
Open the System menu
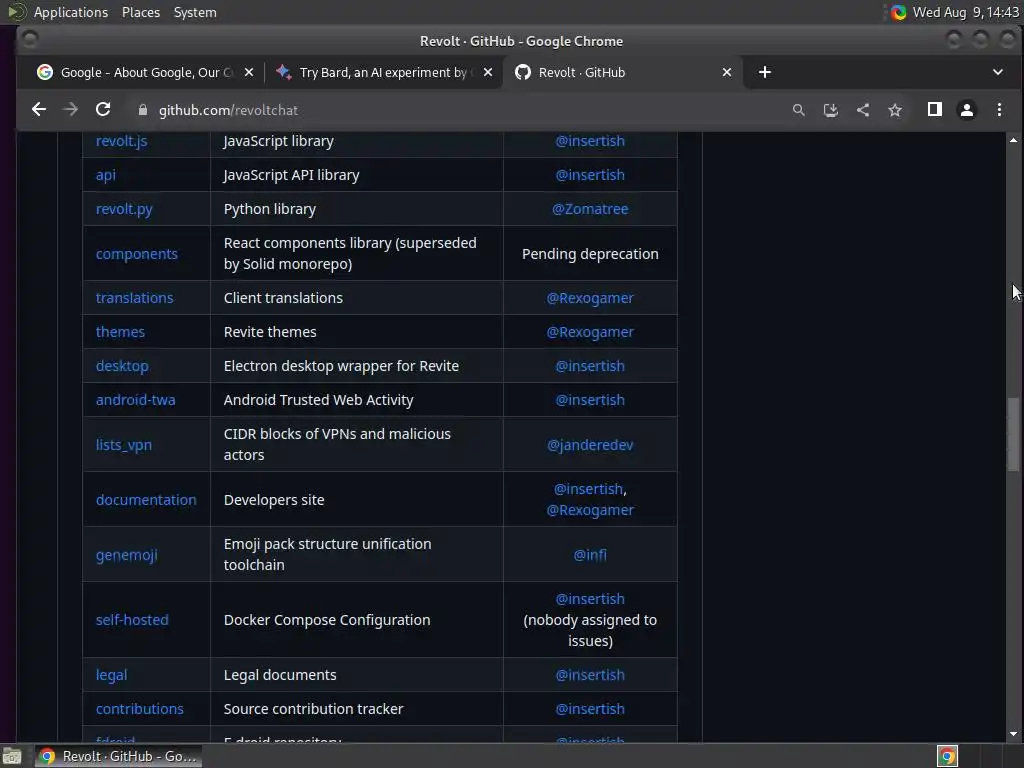(x=195, y=12)
